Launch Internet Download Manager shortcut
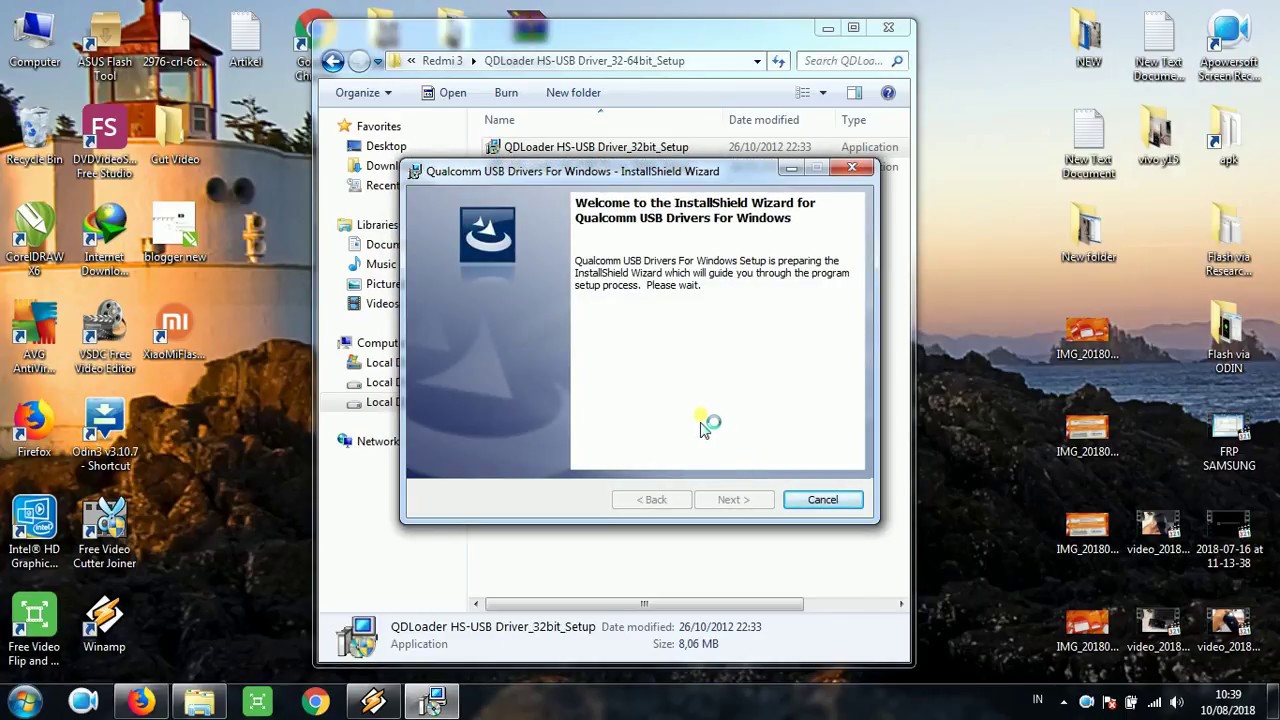1280x720 pixels. [x=104, y=241]
